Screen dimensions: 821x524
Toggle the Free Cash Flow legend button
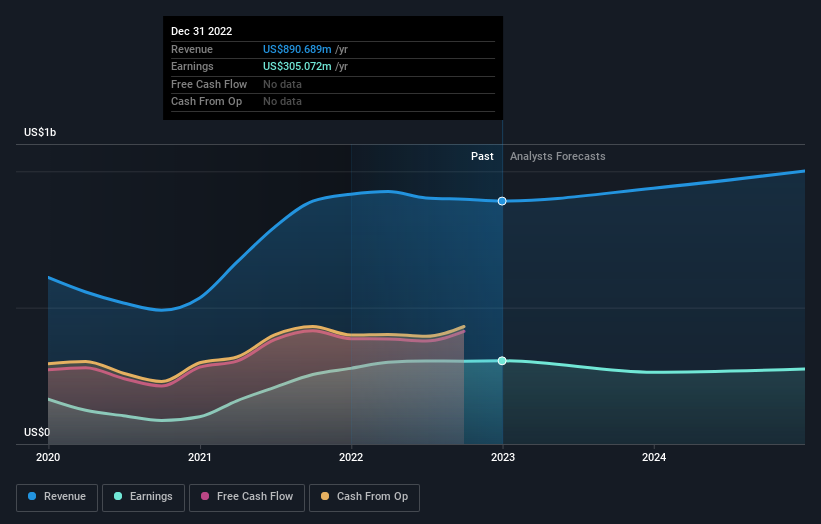247,497
